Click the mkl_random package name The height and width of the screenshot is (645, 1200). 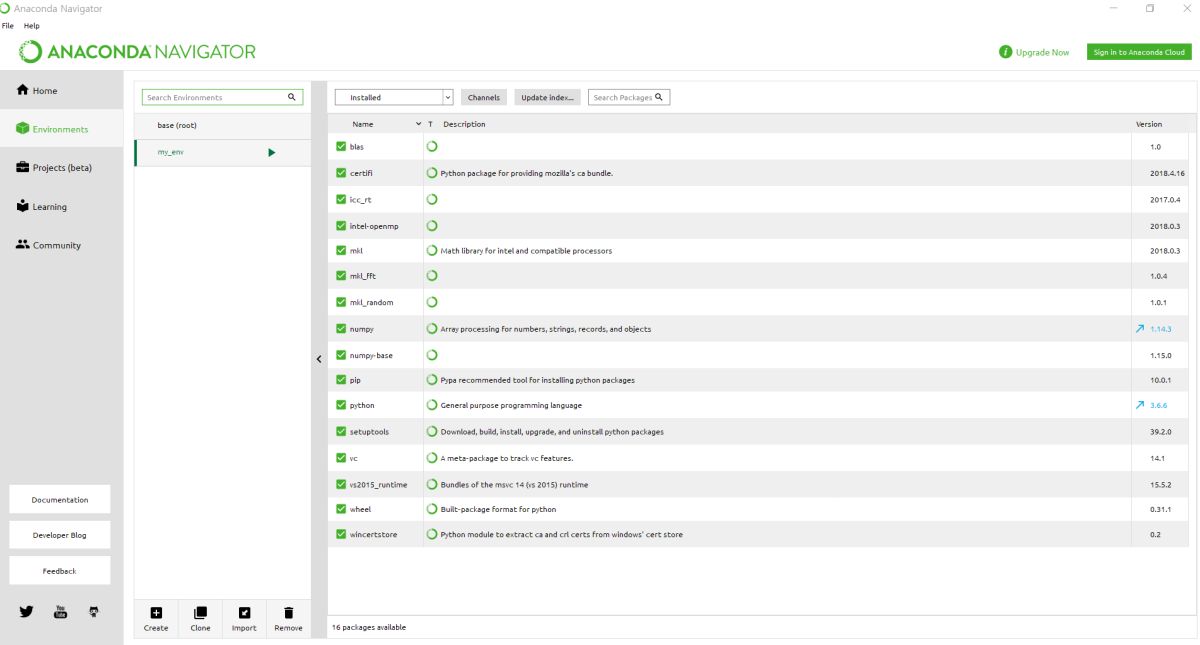point(371,302)
